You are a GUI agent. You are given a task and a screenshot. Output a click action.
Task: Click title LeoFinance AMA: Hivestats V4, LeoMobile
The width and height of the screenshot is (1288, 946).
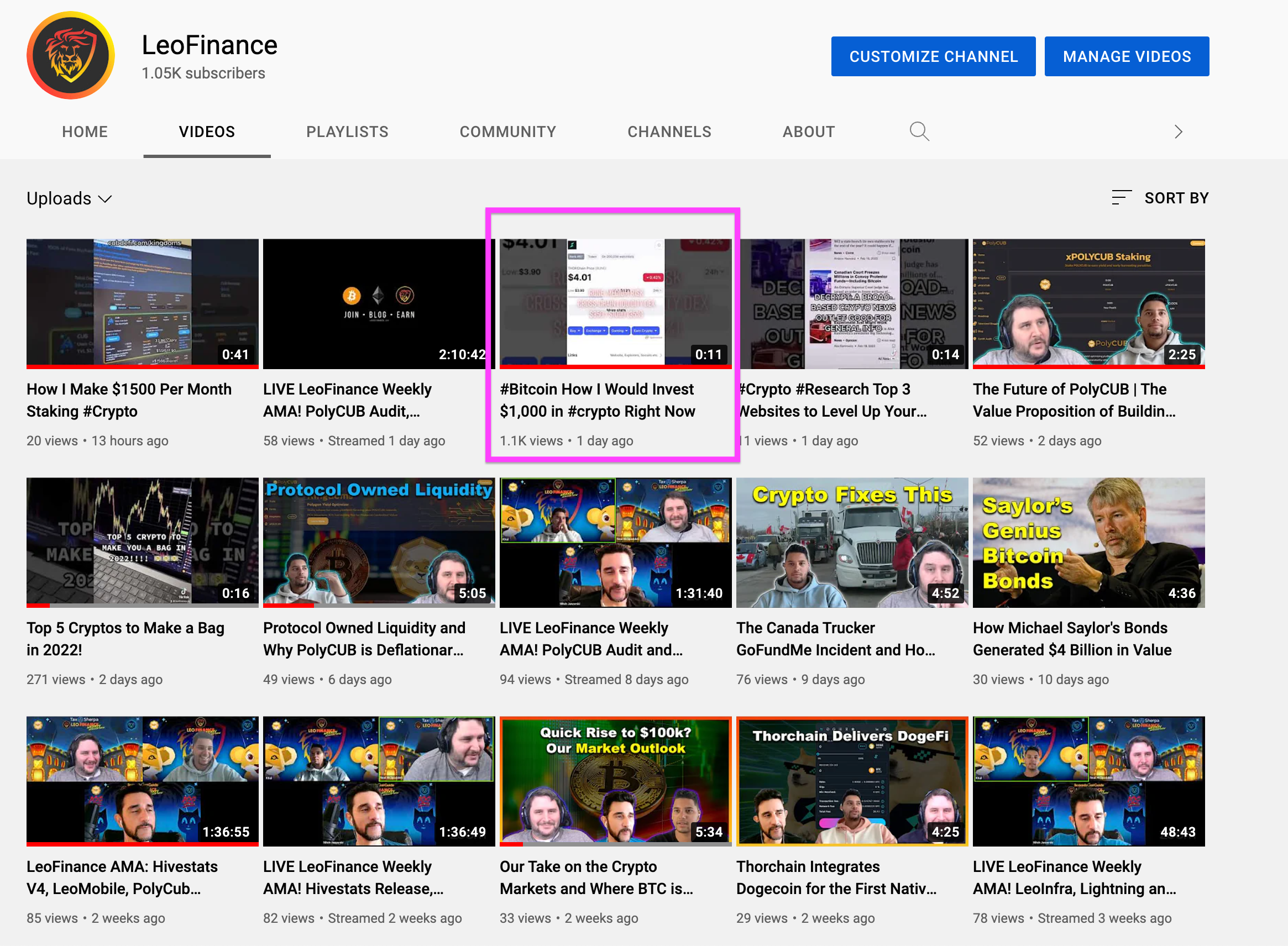click(x=122, y=877)
